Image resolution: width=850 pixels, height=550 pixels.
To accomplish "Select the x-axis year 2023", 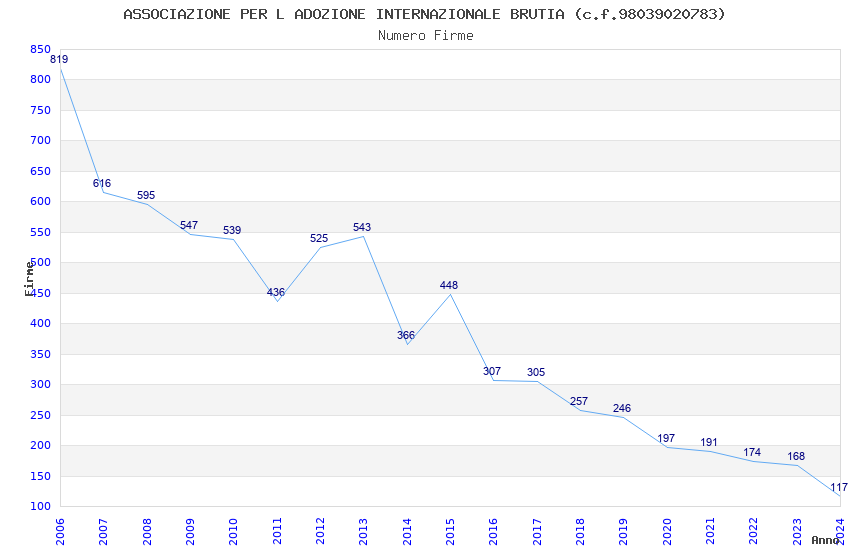I will (x=797, y=531).
